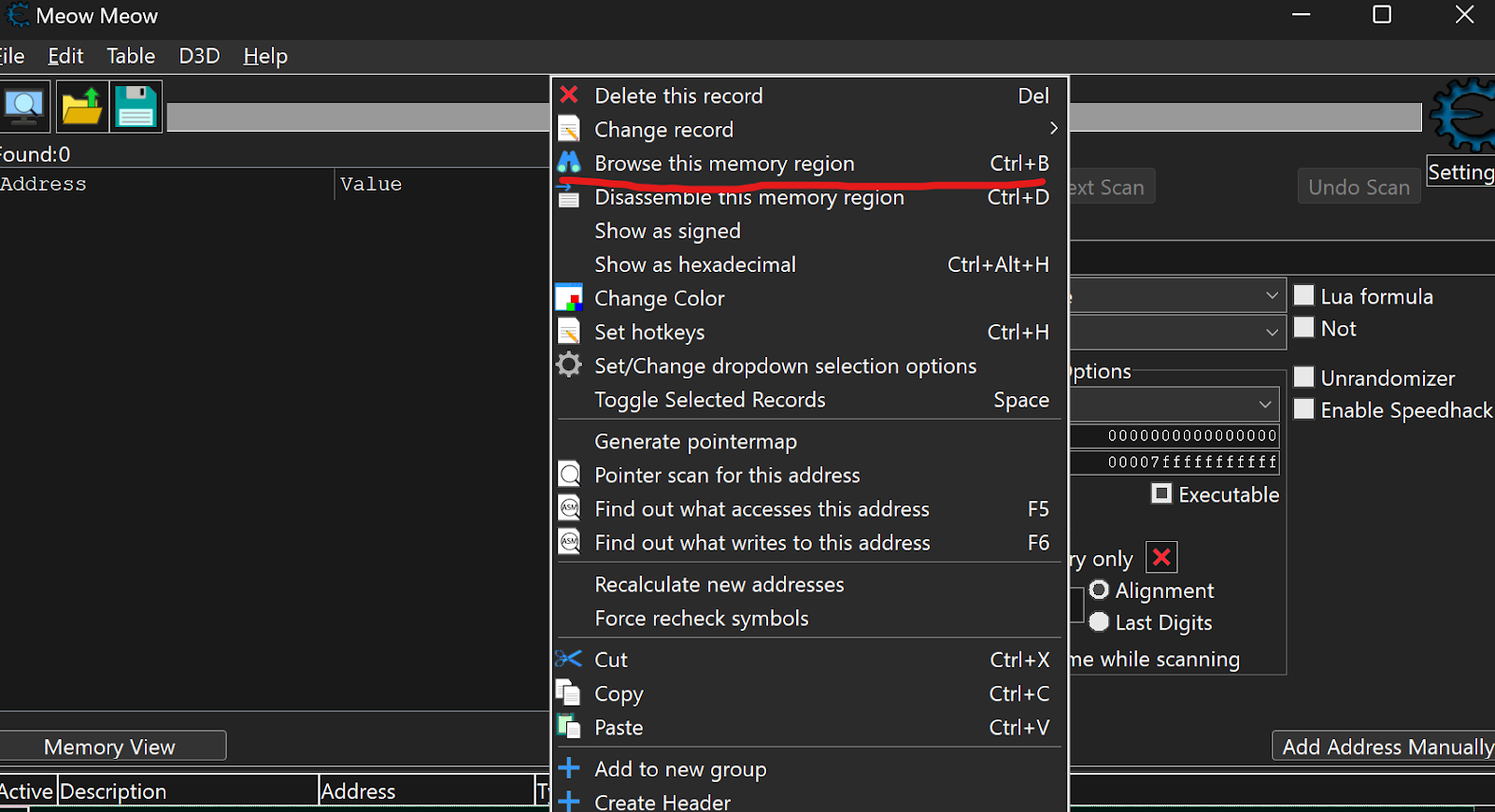Select Show as signed
The width and height of the screenshot is (1495, 812).
(x=809, y=231)
